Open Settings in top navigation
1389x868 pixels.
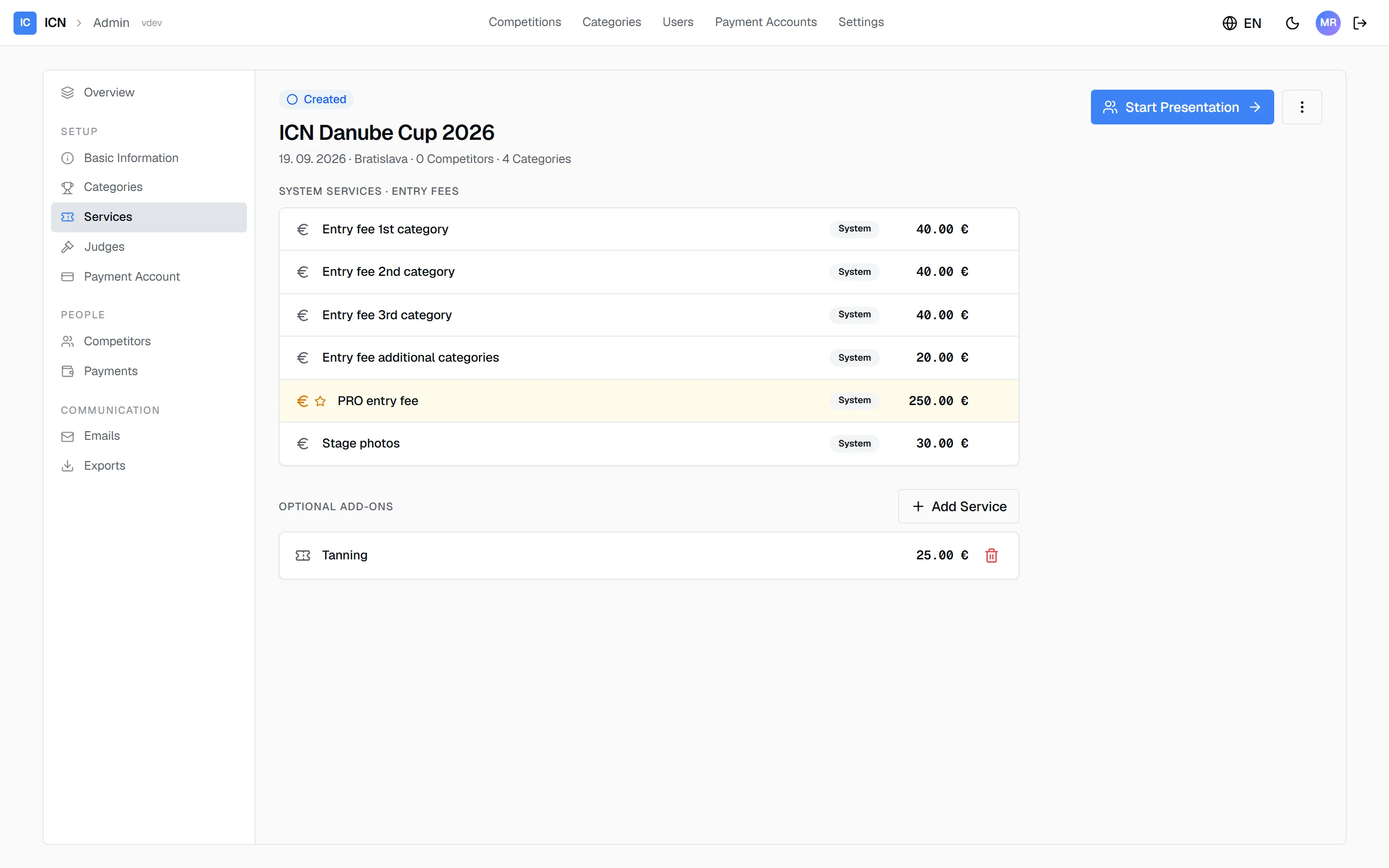[x=861, y=22]
